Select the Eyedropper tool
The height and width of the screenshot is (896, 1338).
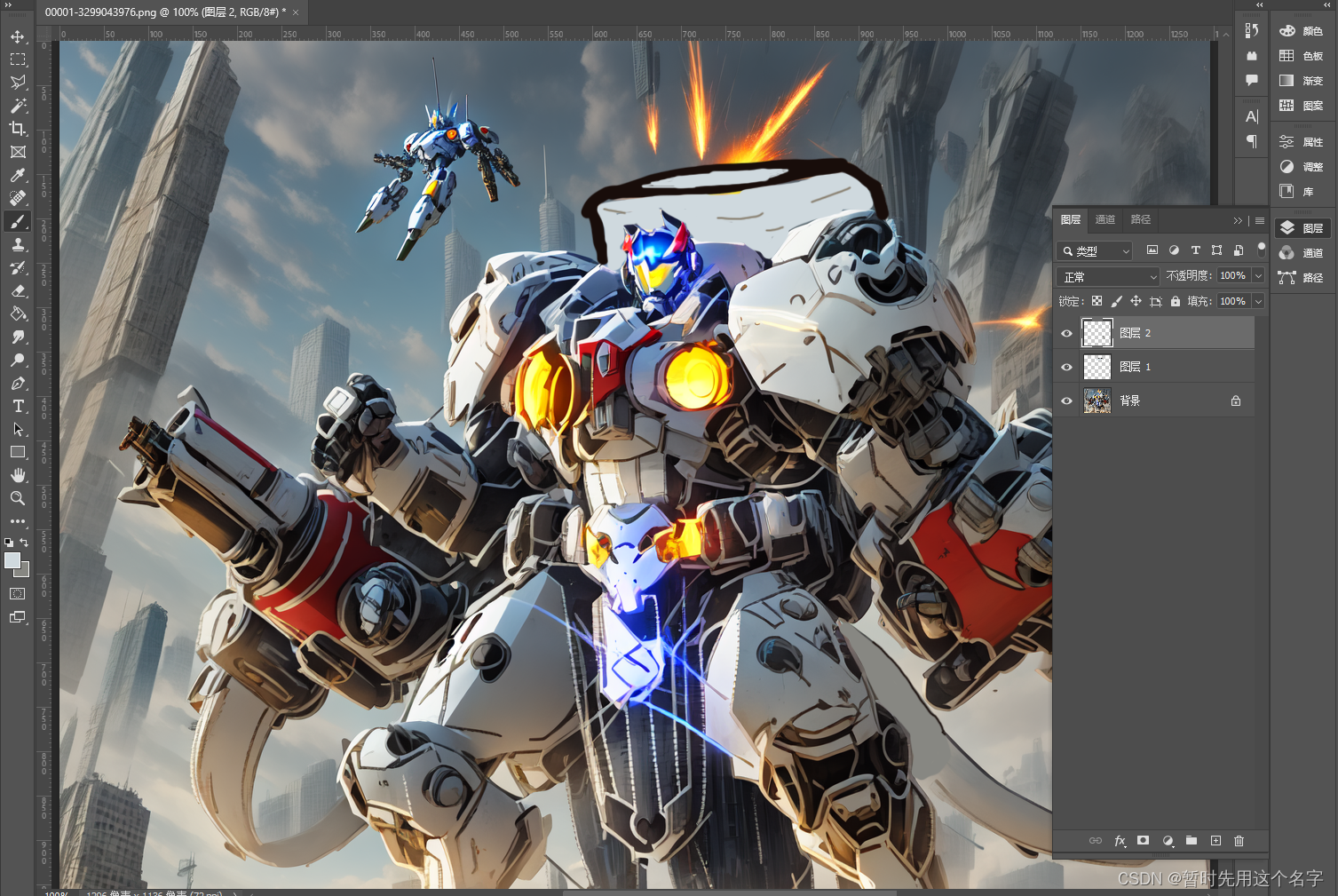pos(18,175)
